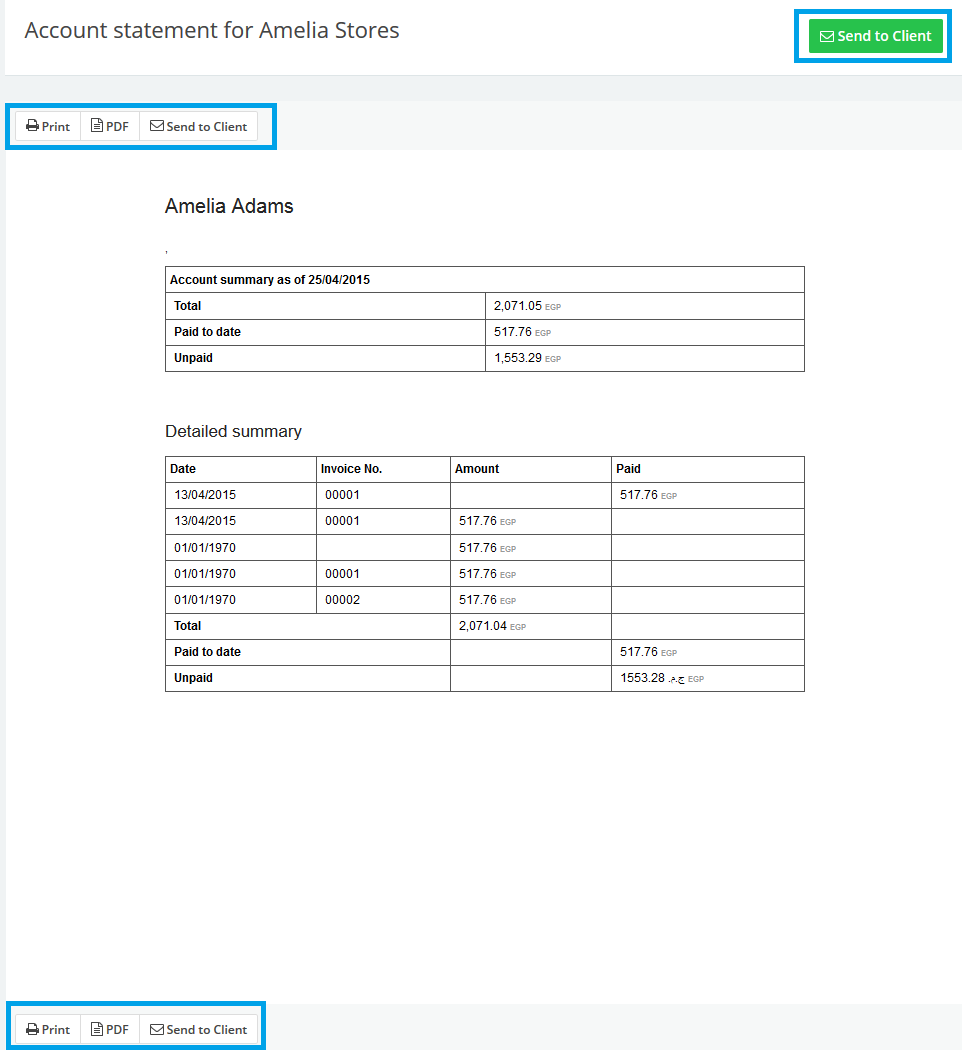Screen dimensions: 962x1050
Task: Click the green Send to Client button
Action: (875, 36)
